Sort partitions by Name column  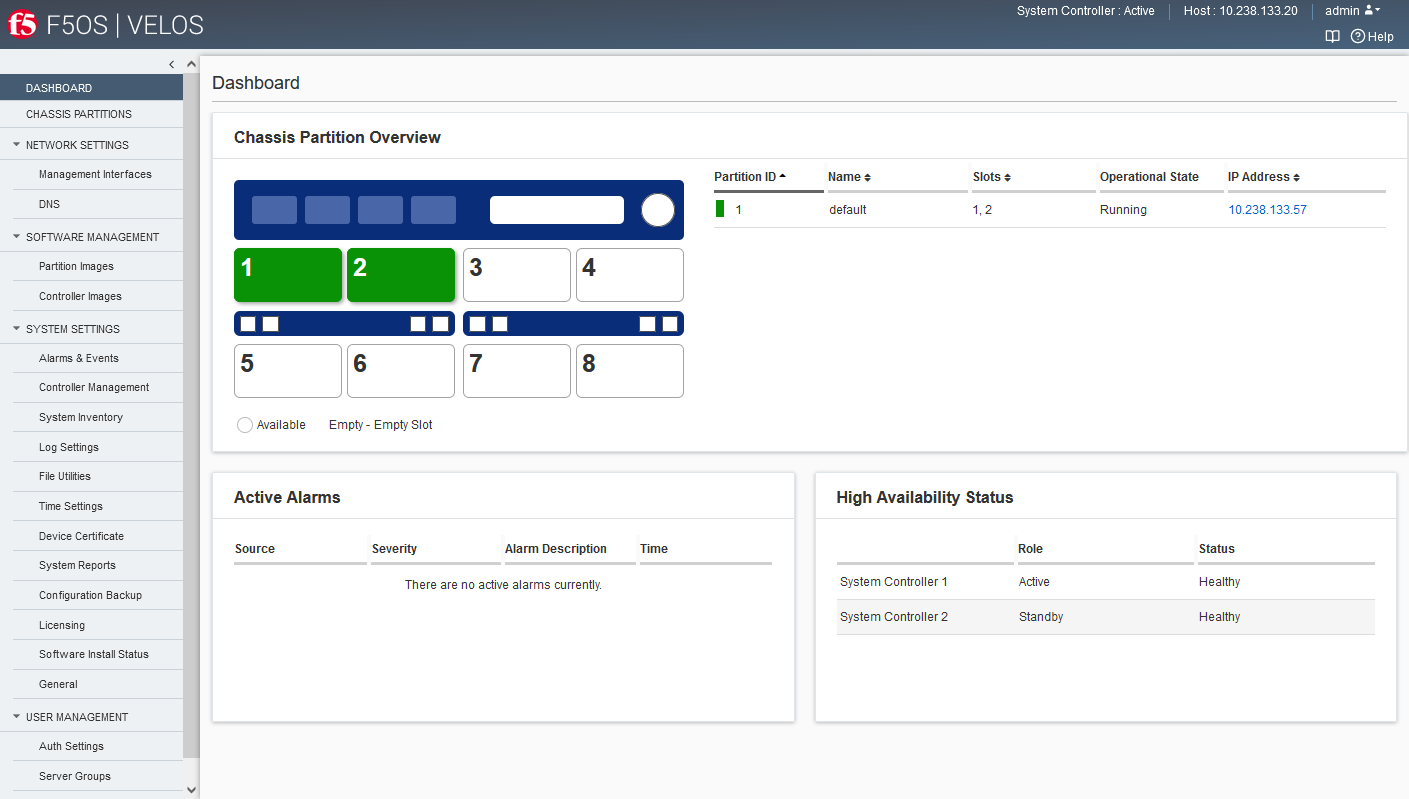tap(849, 177)
